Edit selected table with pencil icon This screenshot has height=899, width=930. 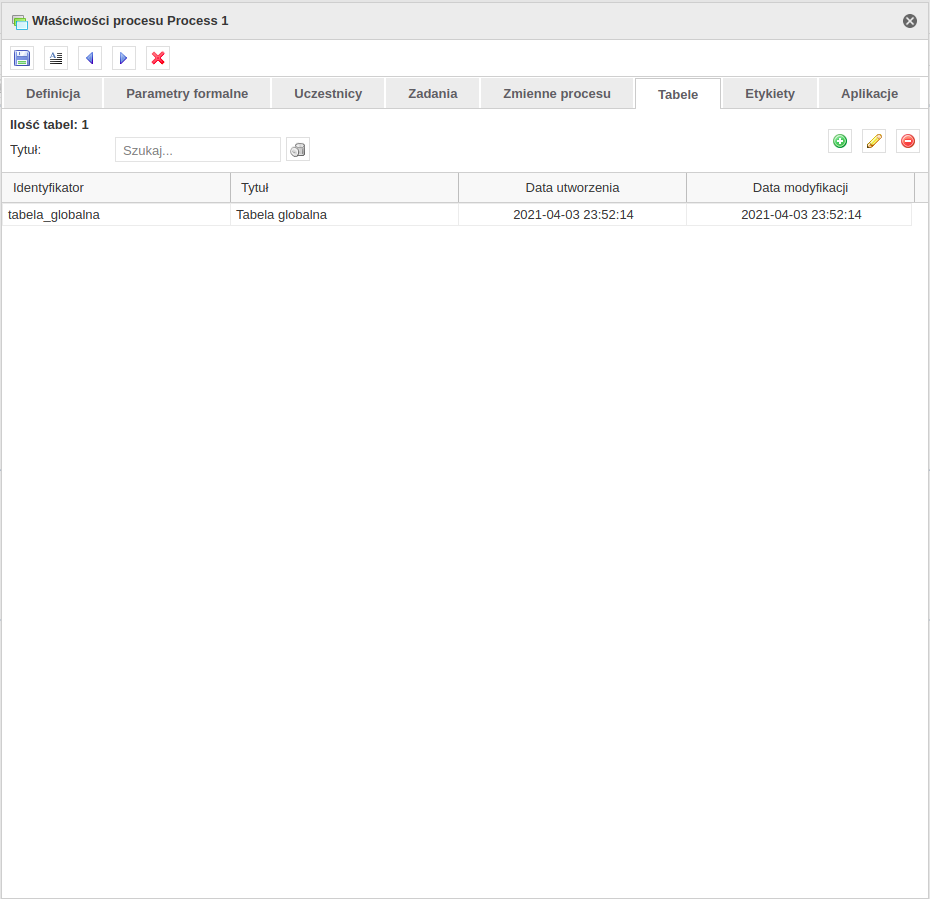874,141
